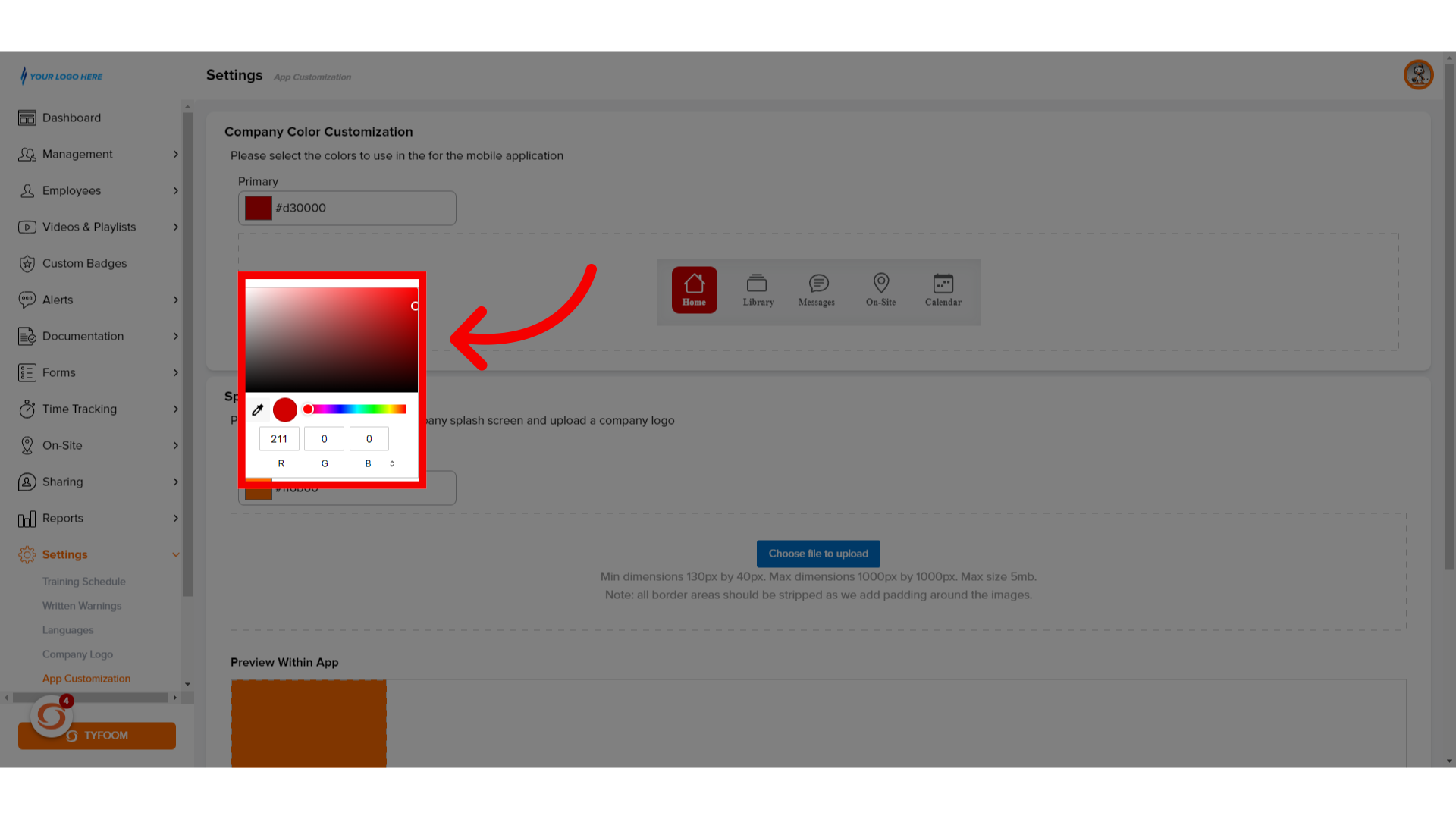Click the primary color swatch #d30000
The width and height of the screenshot is (1456, 819).
257,207
